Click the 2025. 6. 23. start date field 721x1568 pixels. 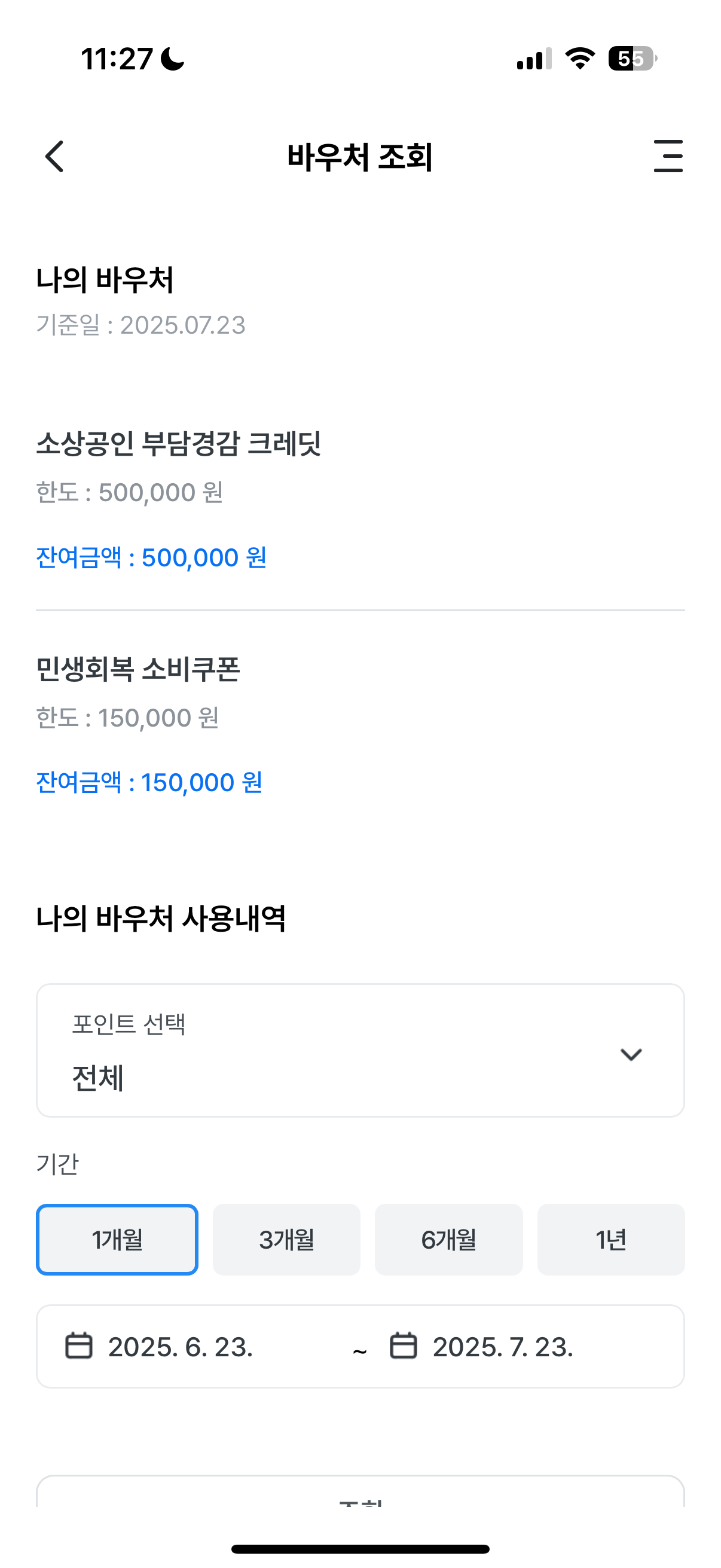[180, 1347]
